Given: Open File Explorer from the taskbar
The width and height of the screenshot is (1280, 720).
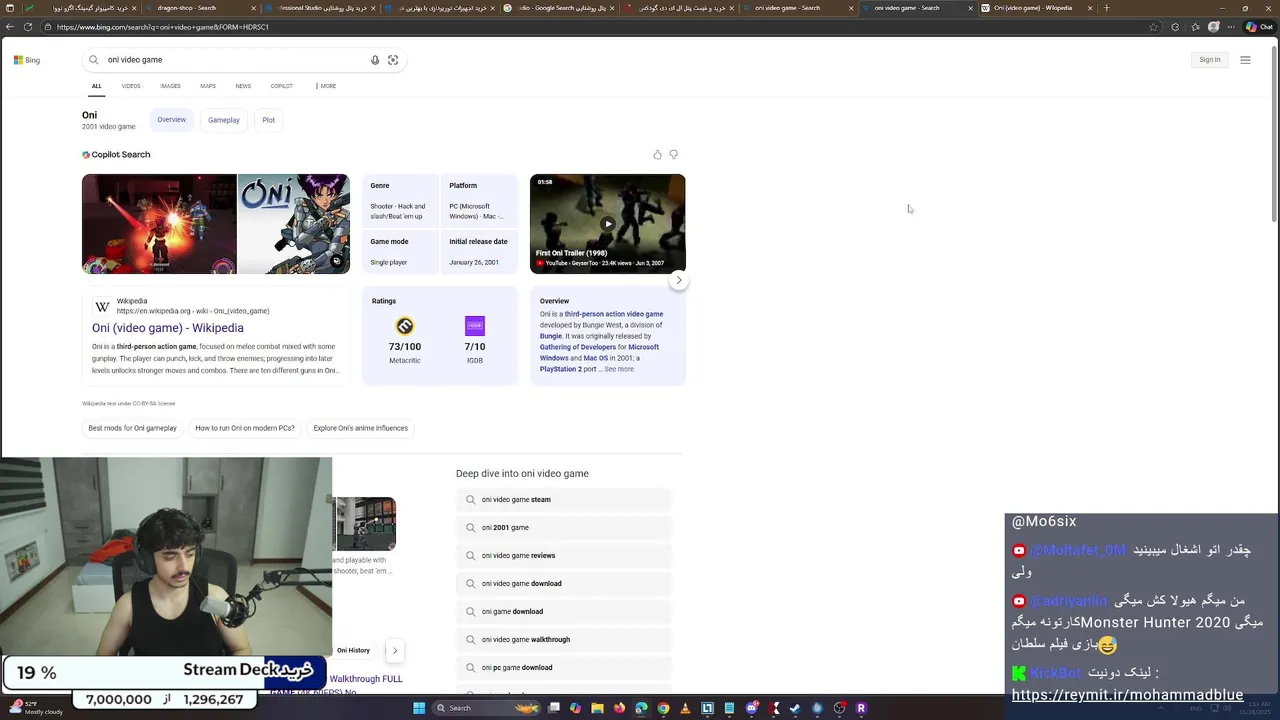Looking at the screenshot, I should 597,708.
